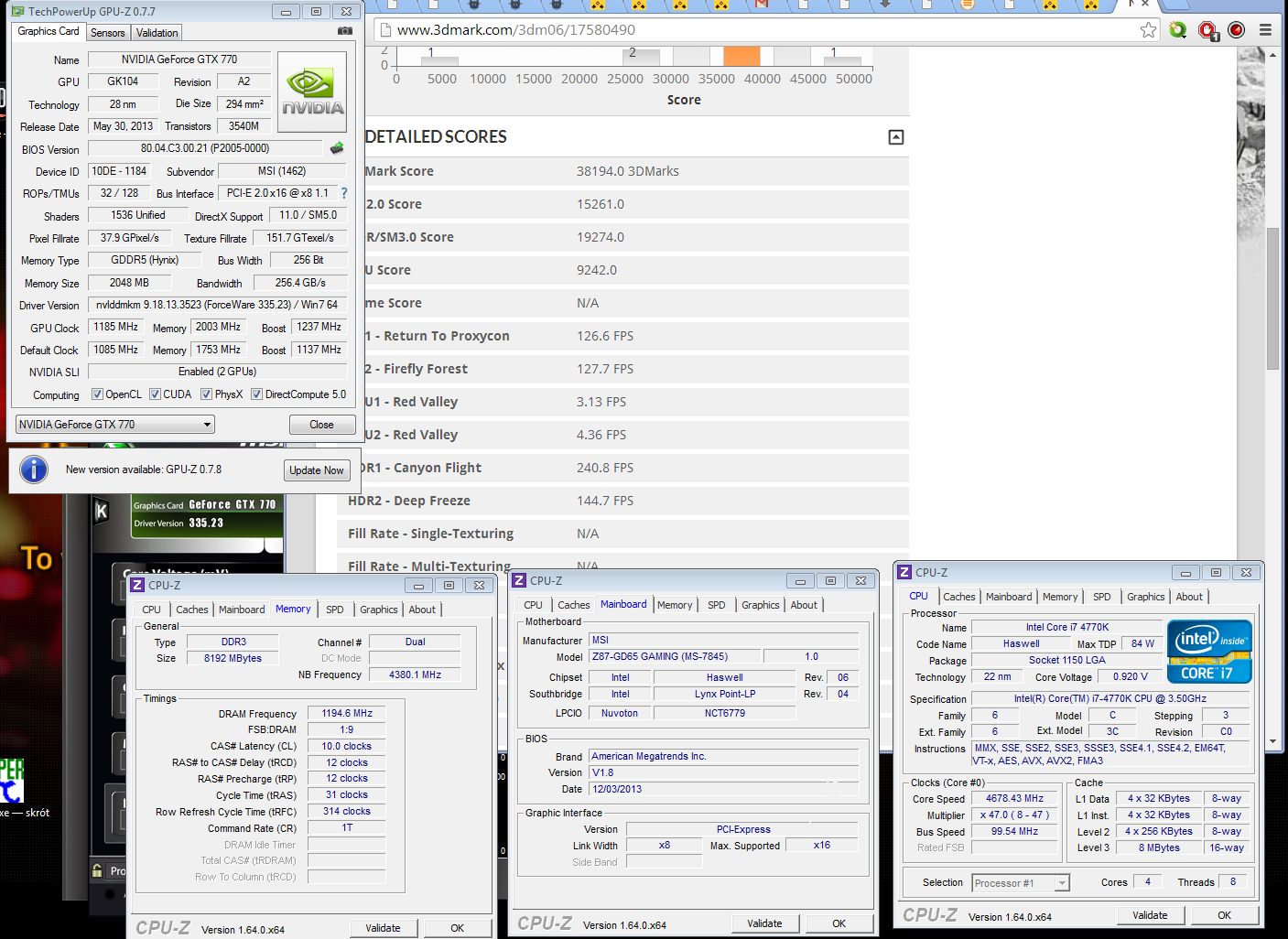Save BIOS with chip icon in GPU-Z
1288x939 pixels.
pyautogui.click(x=337, y=148)
